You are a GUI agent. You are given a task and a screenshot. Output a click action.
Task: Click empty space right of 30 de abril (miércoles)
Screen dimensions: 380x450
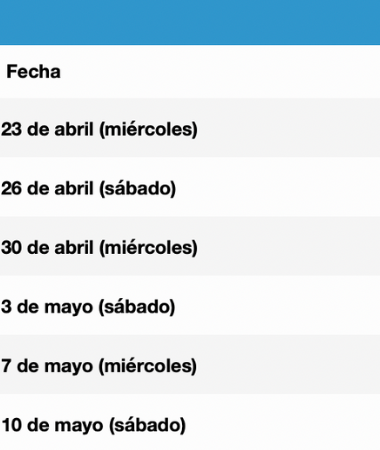click(288, 246)
